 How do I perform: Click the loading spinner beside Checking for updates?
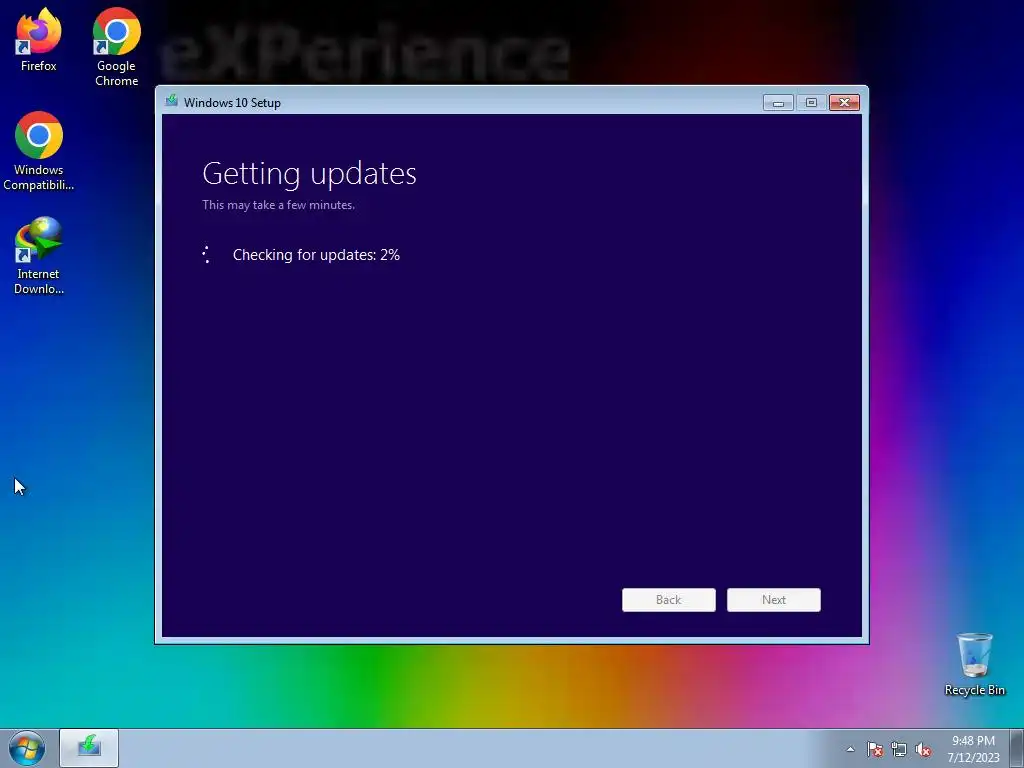(206, 255)
